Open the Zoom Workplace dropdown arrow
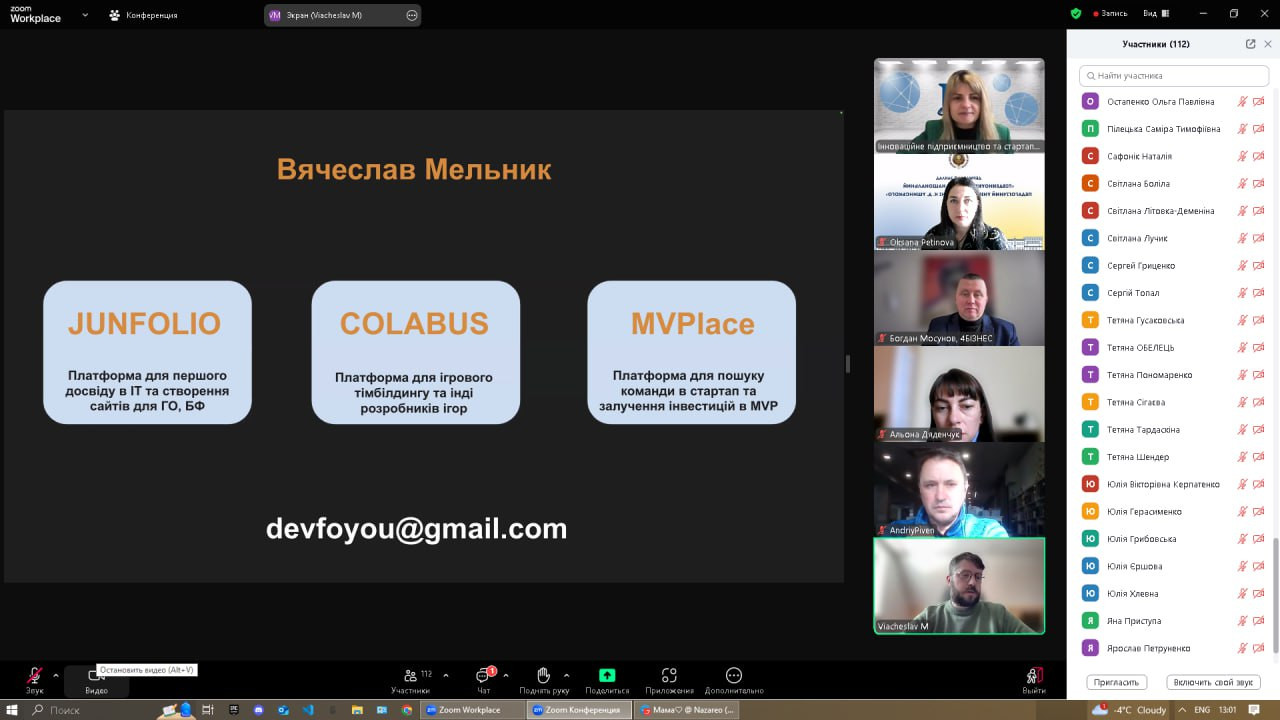 [x=85, y=15]
